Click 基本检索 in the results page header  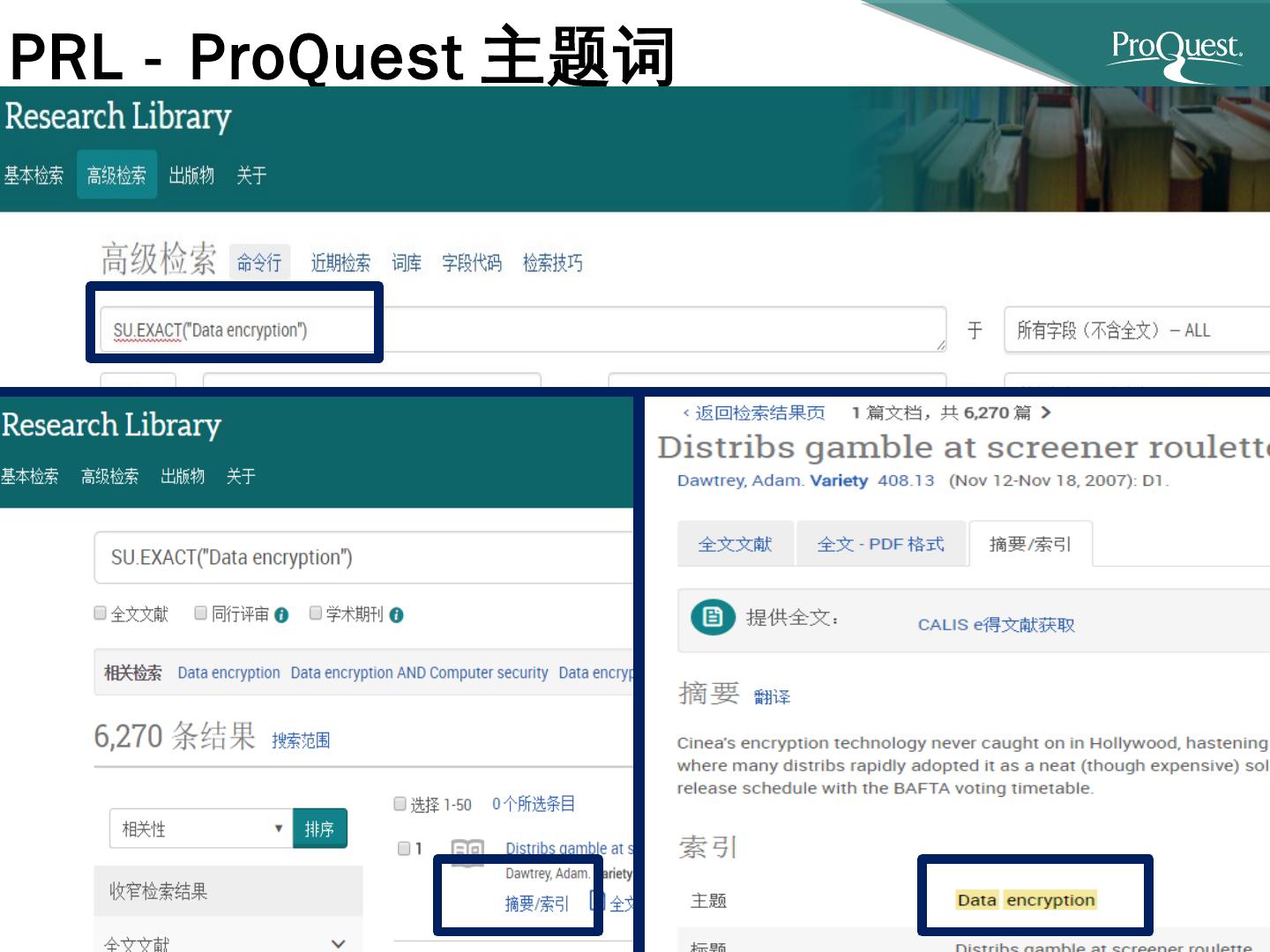pyautogui.click(x=30, y=476)
